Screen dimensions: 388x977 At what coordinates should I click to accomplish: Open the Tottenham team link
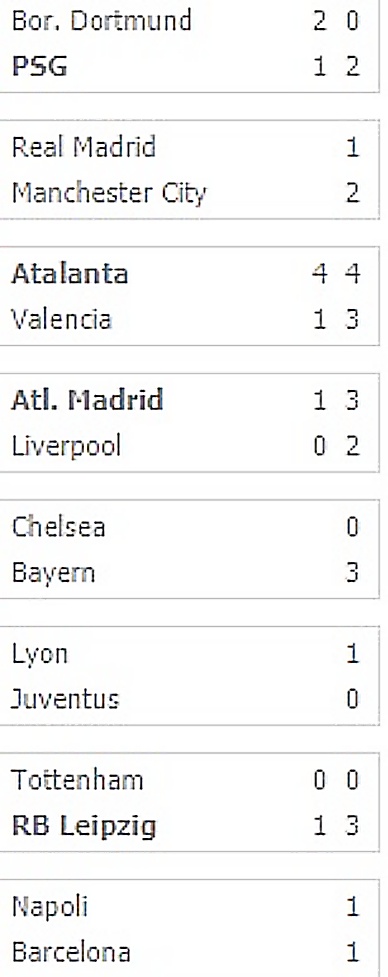tap(77, 781)
